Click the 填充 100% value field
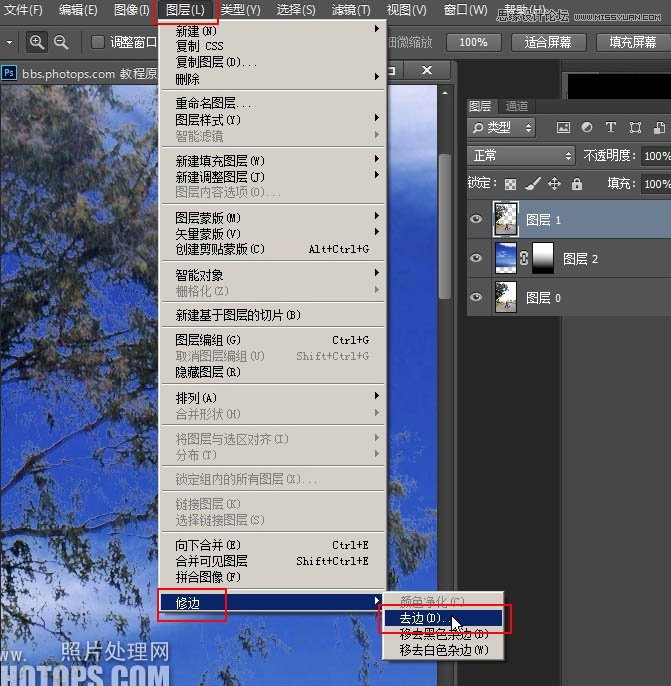Image resolution: width=671 pixels, height=686 pixels. coord(655,184)
